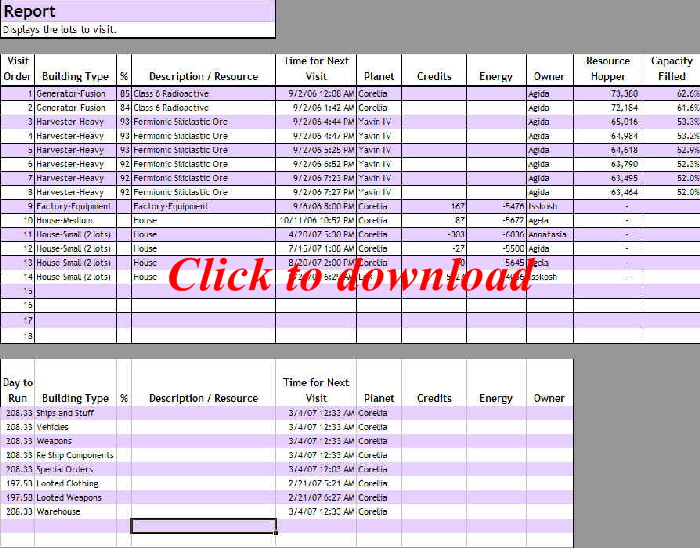Click the "Displays the lots to visit" text
The width and height of the screenshot is (700, 548).
coord(60,30)
